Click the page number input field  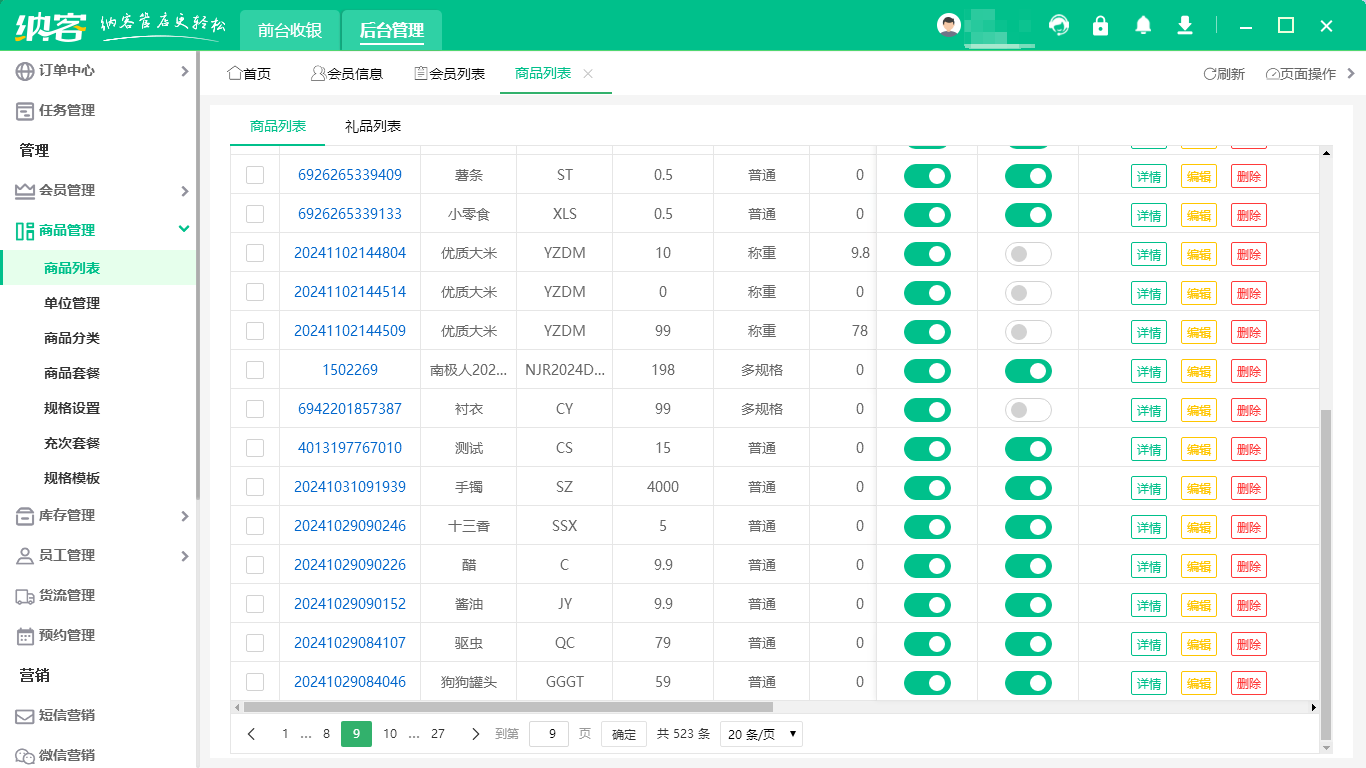coord(549,734)
